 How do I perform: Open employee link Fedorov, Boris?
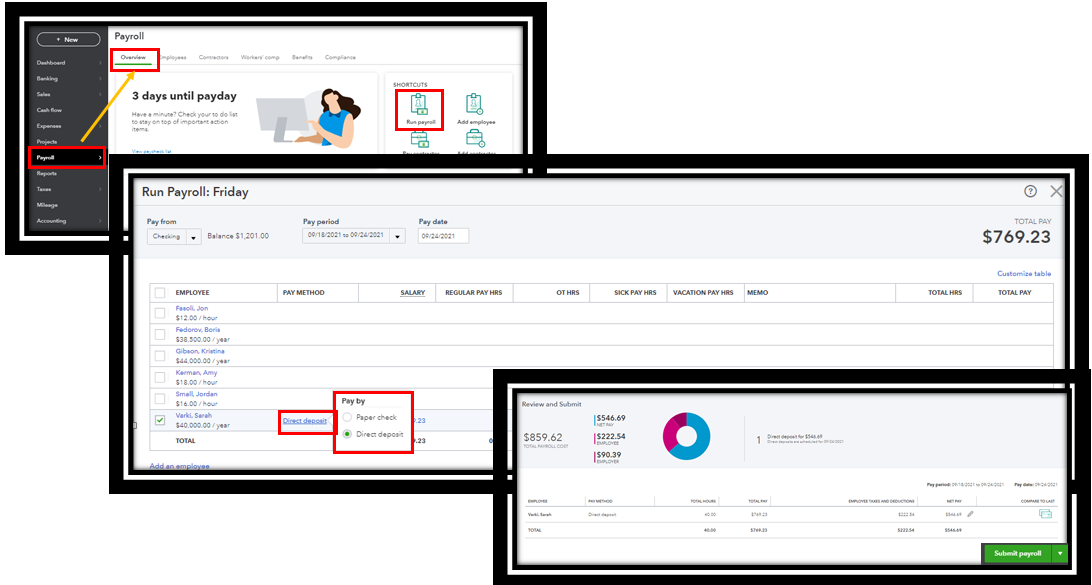pos(197,329)
